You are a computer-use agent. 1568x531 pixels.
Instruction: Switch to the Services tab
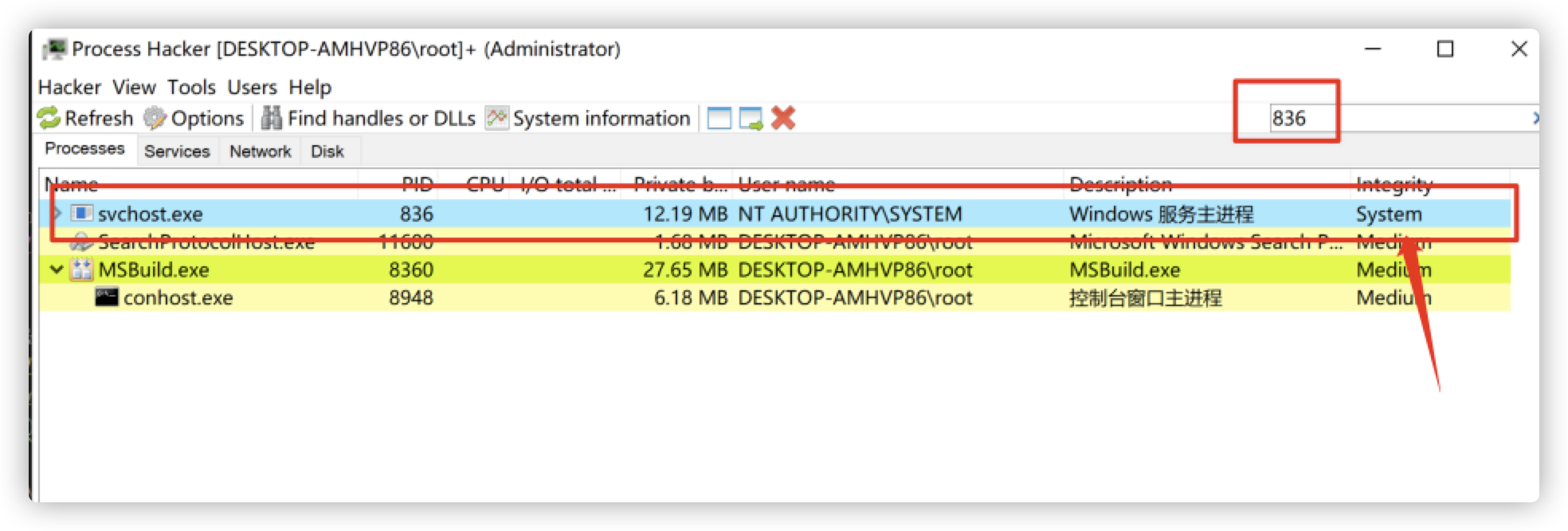pos(177,151)
